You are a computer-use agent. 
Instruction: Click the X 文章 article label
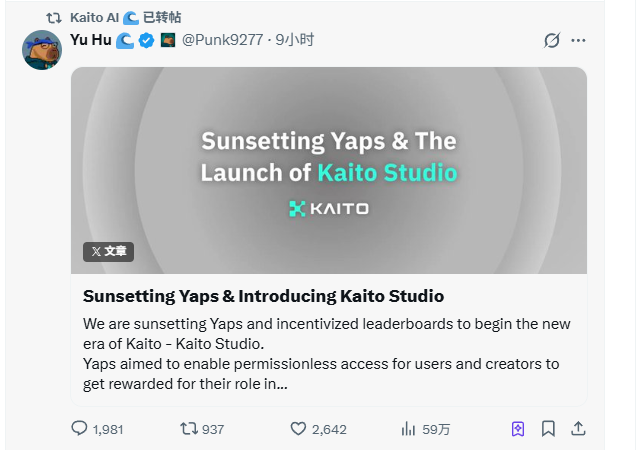point(108,252)
